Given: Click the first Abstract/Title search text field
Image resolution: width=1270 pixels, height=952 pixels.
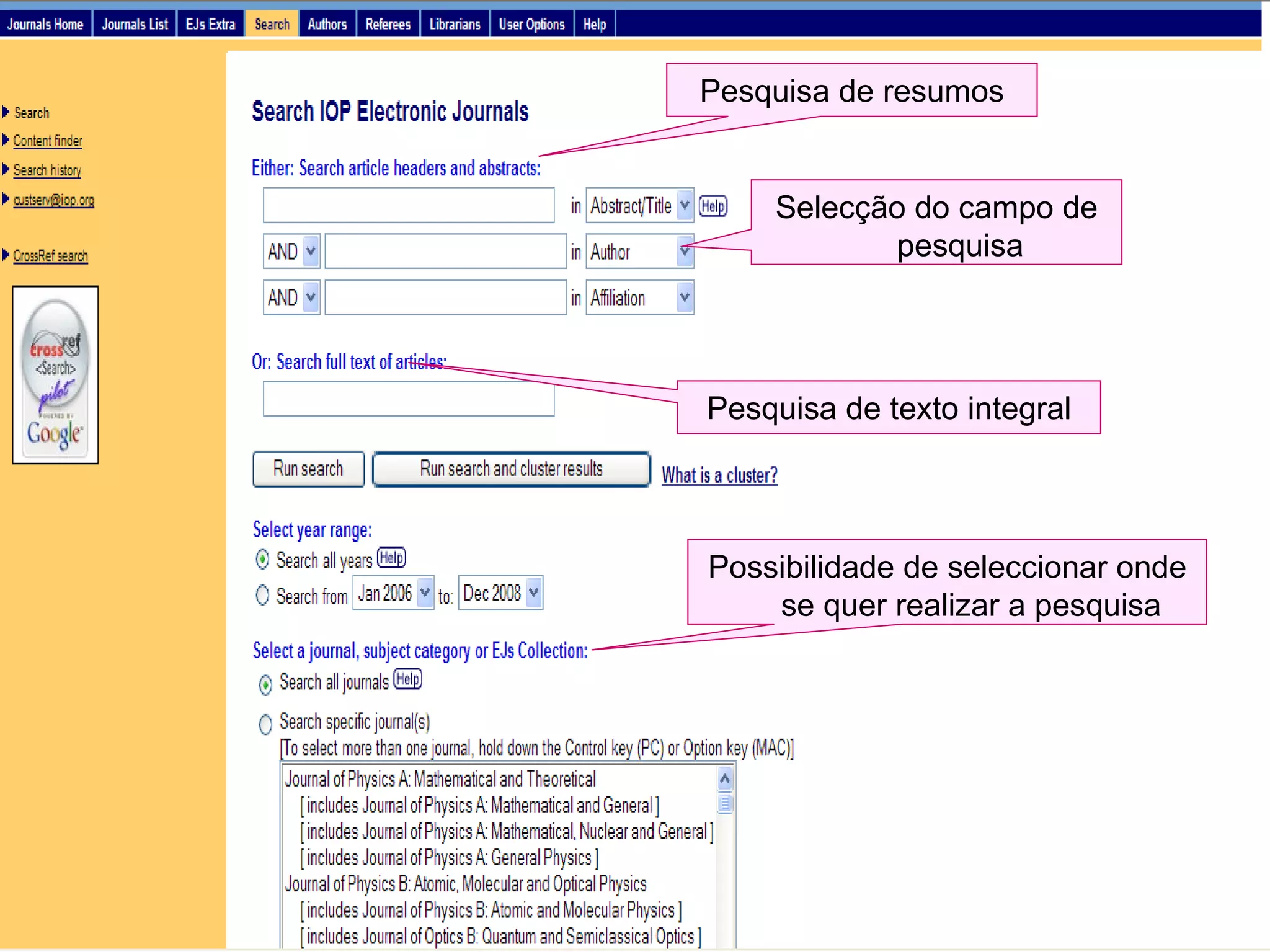Looking at the screenshot, I should (409, 205).
